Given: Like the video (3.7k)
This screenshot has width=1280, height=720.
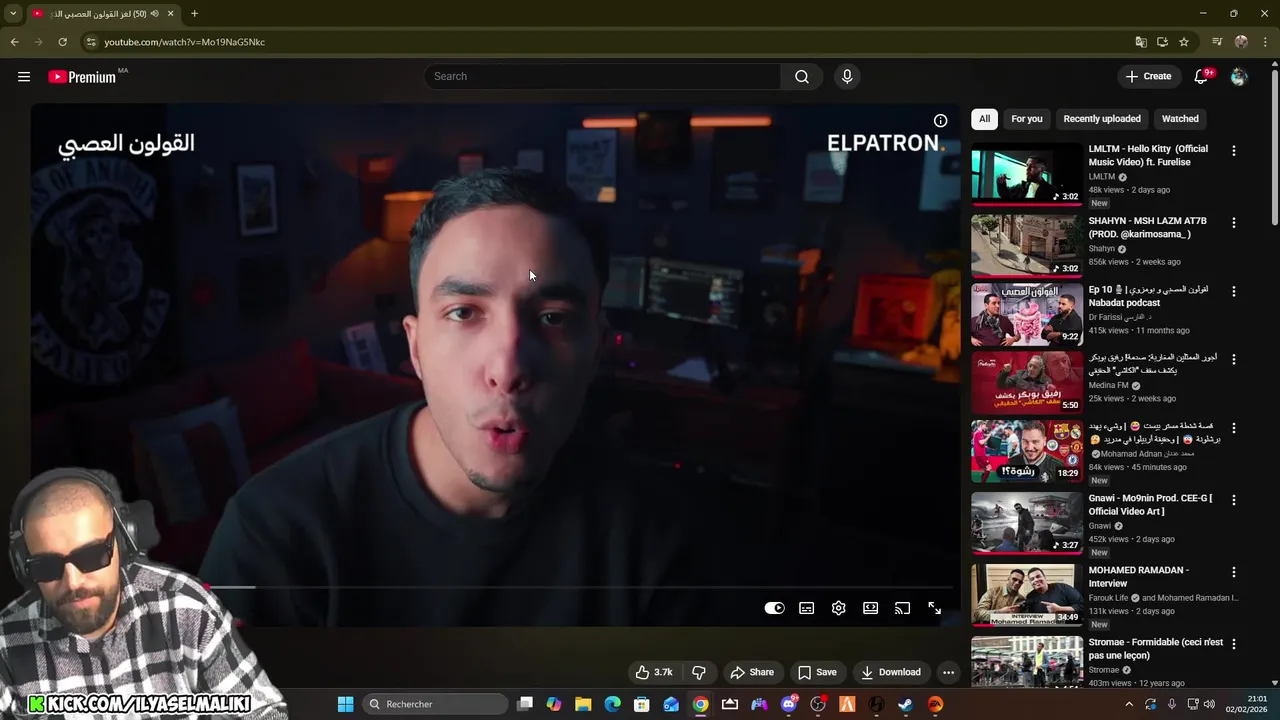Looking at the screenshot, I should click(x=654, y=672).
